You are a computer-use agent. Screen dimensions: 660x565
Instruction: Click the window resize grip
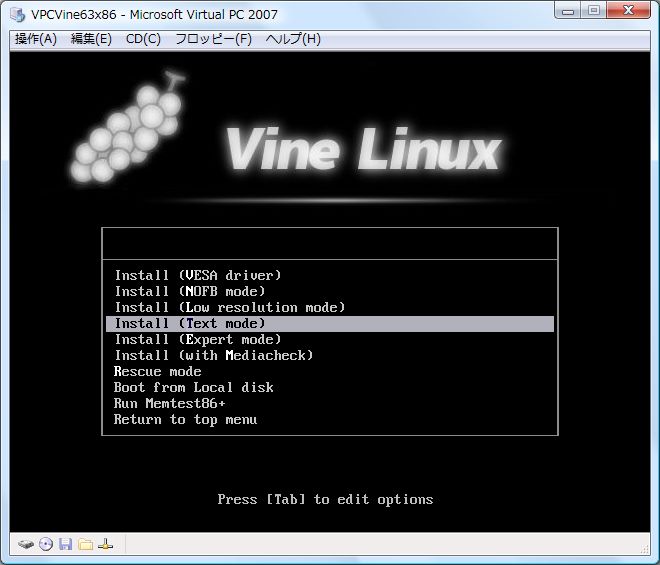coord(645,549)
